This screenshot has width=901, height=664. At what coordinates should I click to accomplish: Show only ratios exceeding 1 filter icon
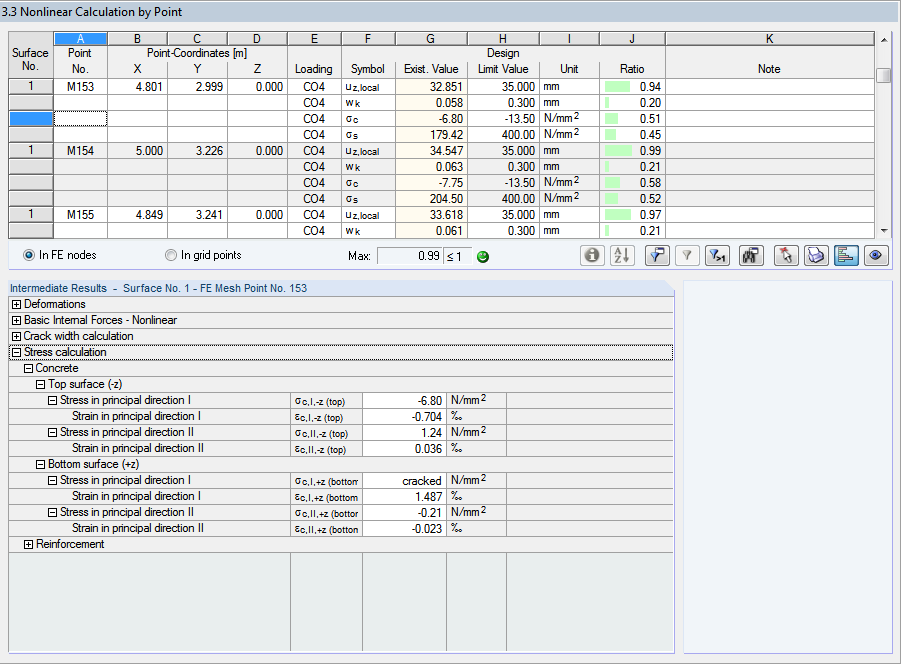(x=716, y=255)
